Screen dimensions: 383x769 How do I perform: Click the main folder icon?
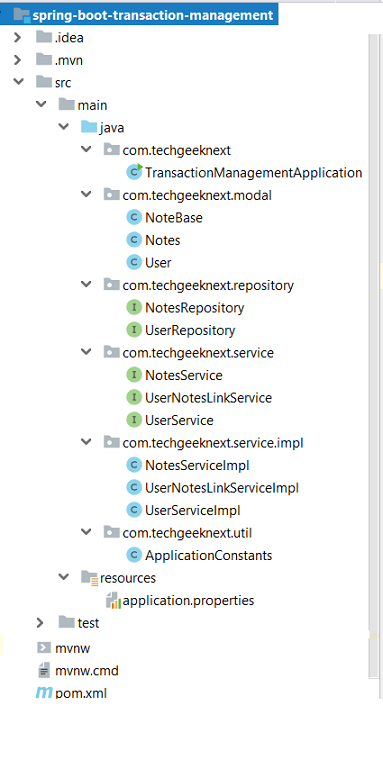point(66,105)
